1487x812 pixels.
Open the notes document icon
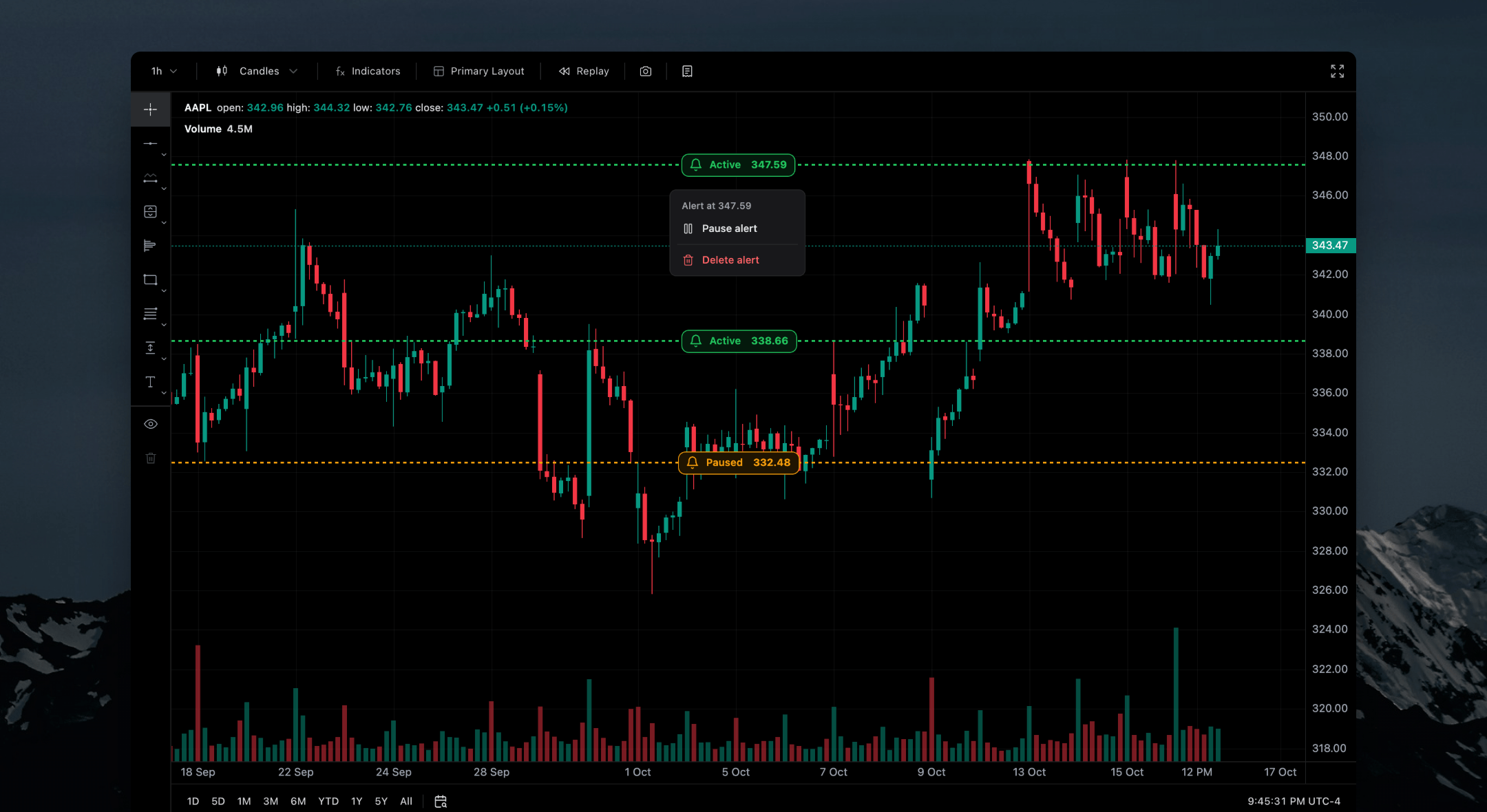pos(687,72)
